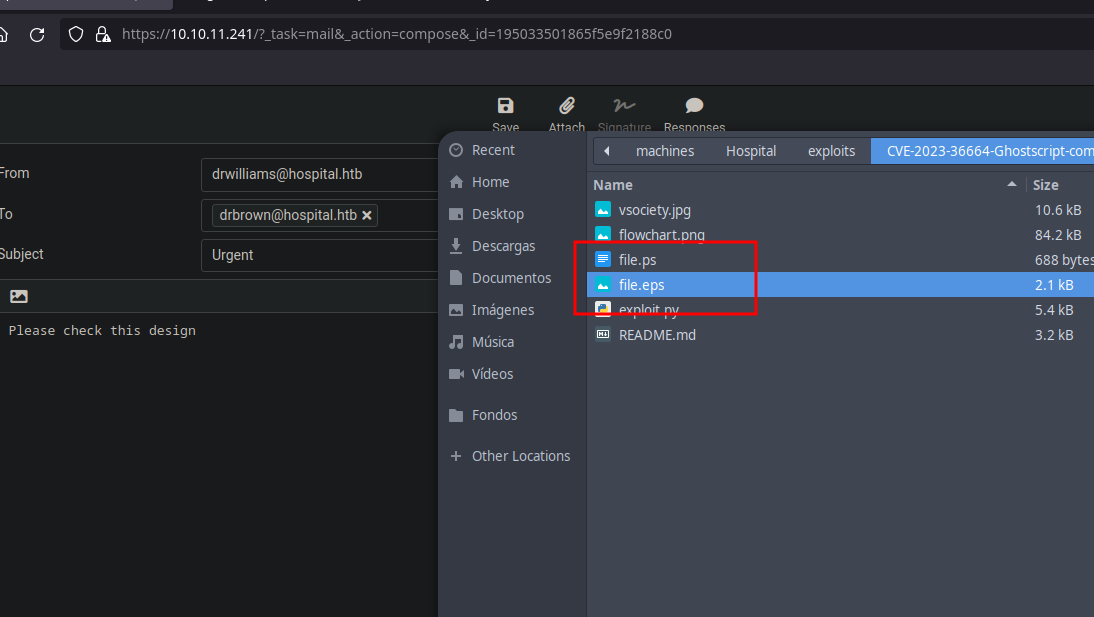
Task: Go to Home folder in sidebar
Action: coord(490,182)
